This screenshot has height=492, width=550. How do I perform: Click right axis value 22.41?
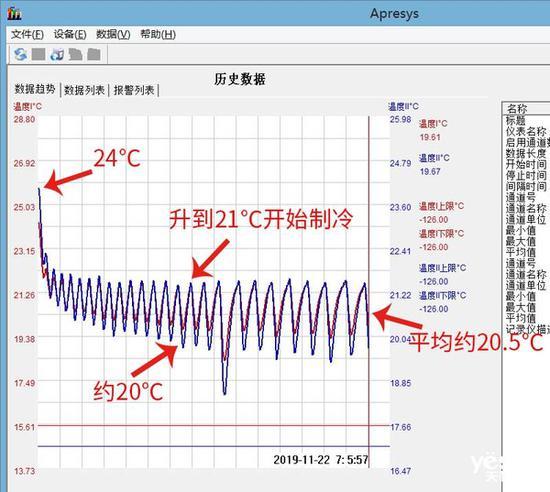(x=400, y=251)
